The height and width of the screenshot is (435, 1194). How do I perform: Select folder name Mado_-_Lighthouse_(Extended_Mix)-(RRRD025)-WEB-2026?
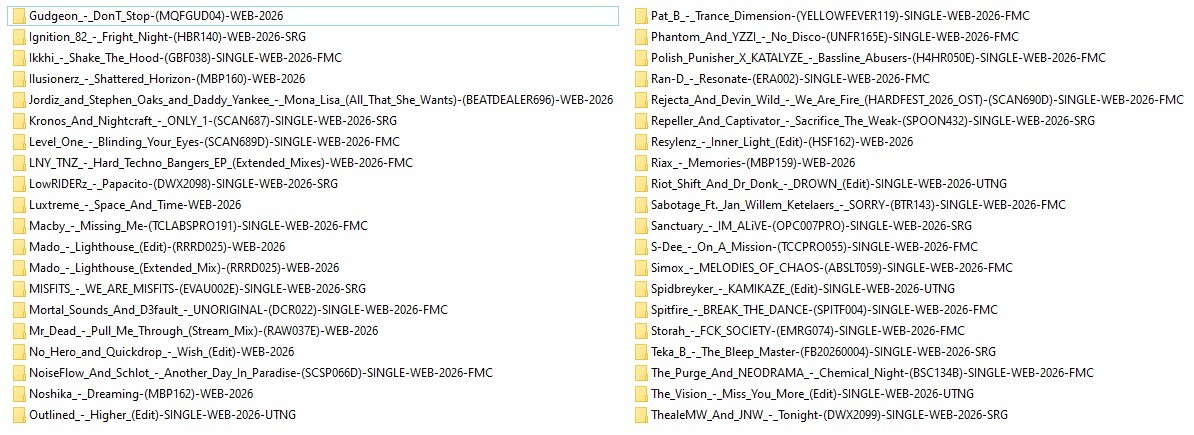click(184, 268)
